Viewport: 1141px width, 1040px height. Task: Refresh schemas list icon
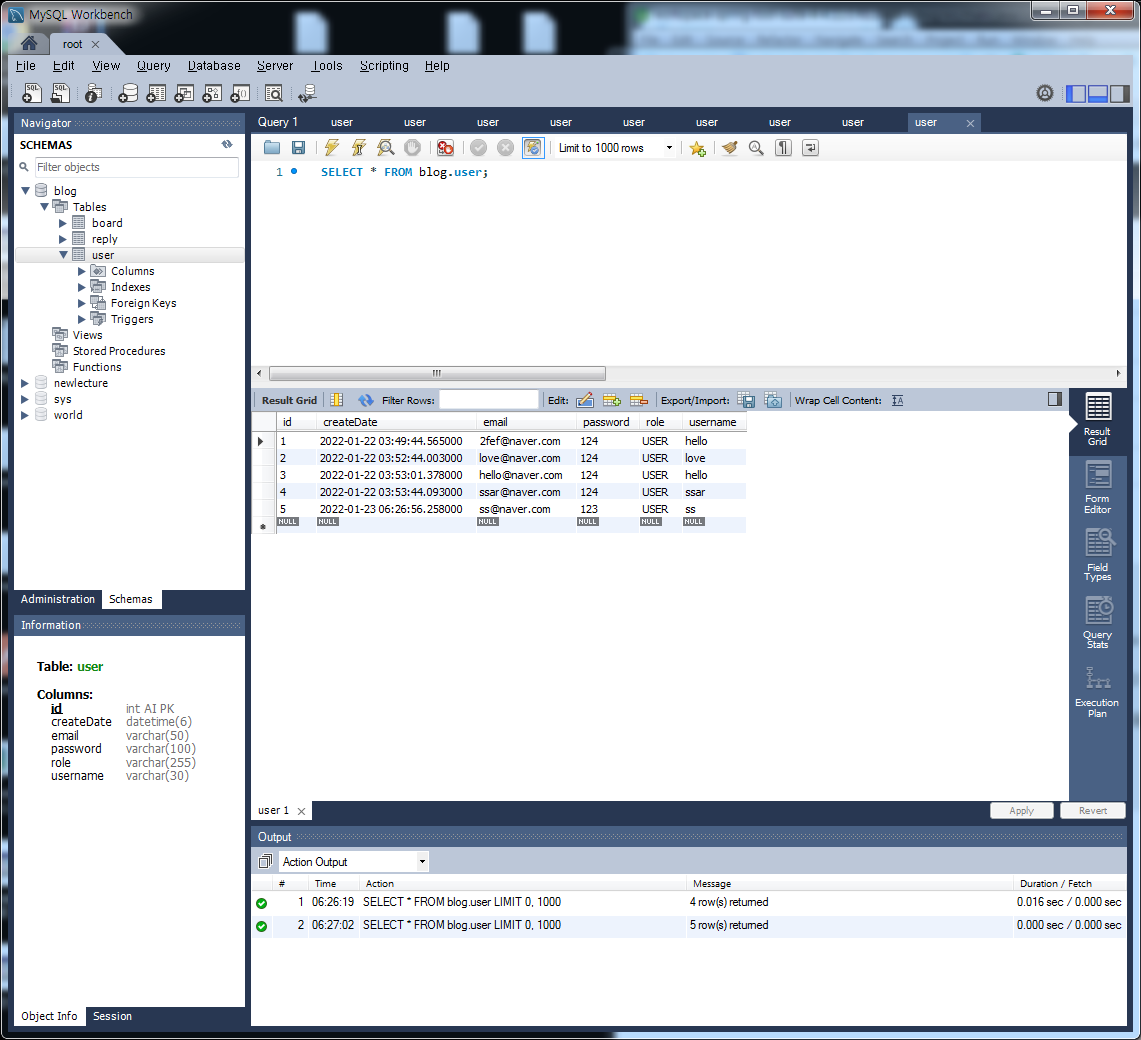pyautogui.click(x=227, y=145)
